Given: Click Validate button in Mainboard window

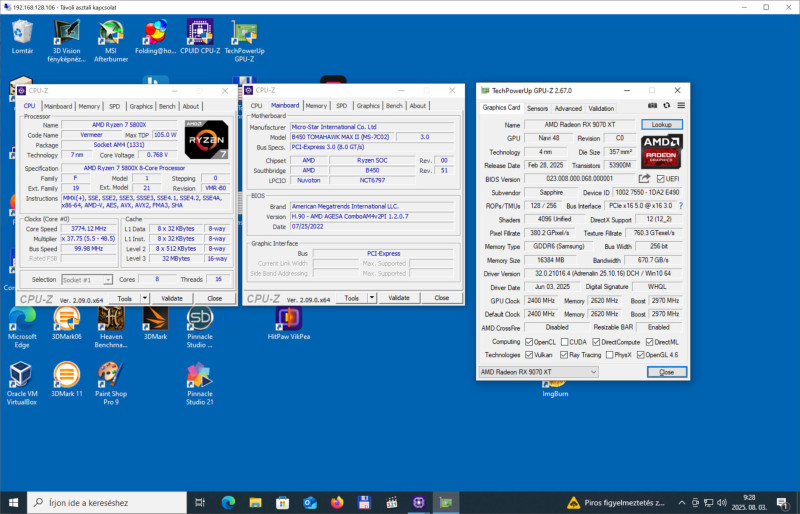Looking at the screenshot, I should click(399, 298).
